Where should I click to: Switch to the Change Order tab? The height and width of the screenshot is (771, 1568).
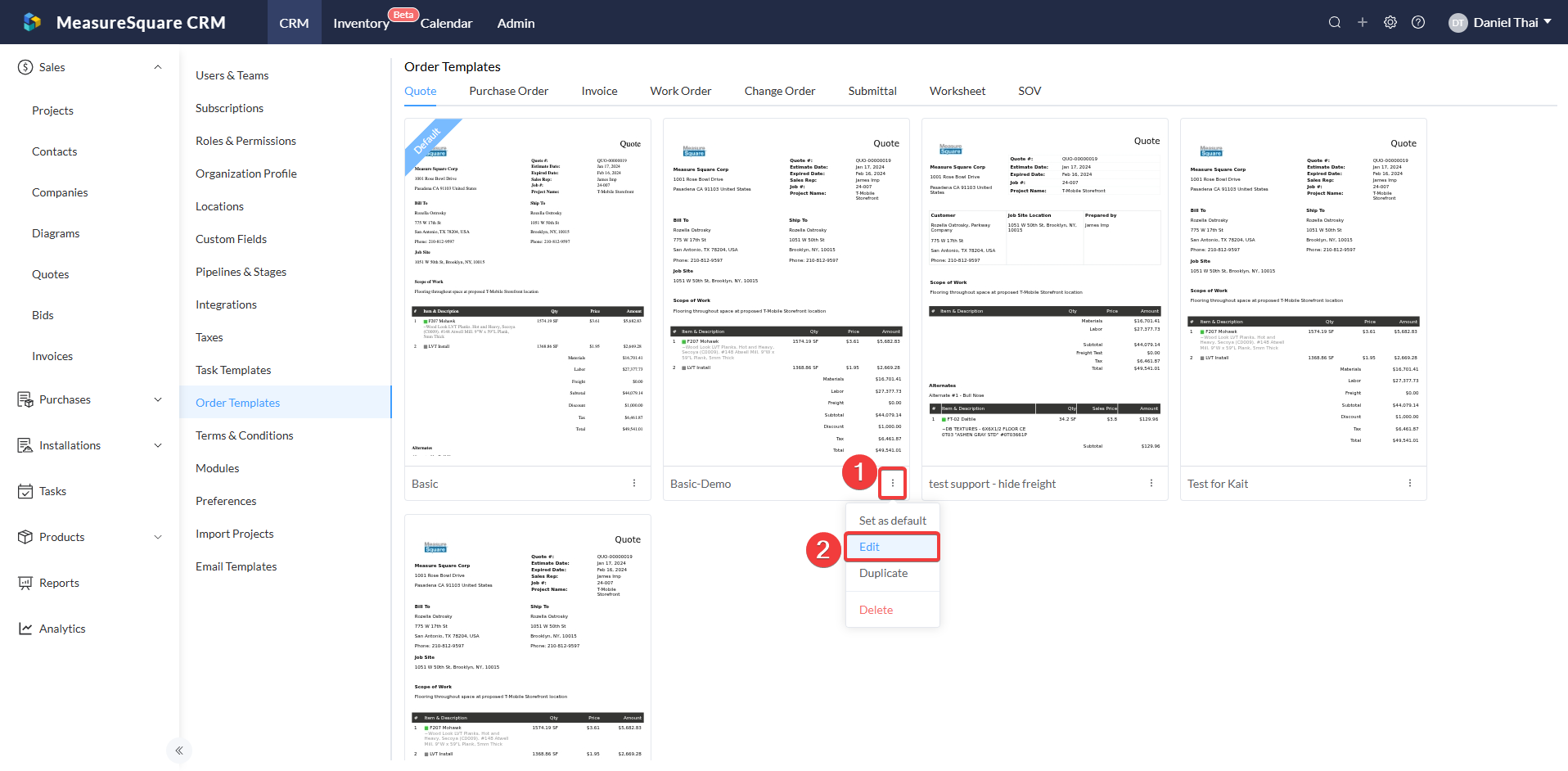(x=780, y=91)
